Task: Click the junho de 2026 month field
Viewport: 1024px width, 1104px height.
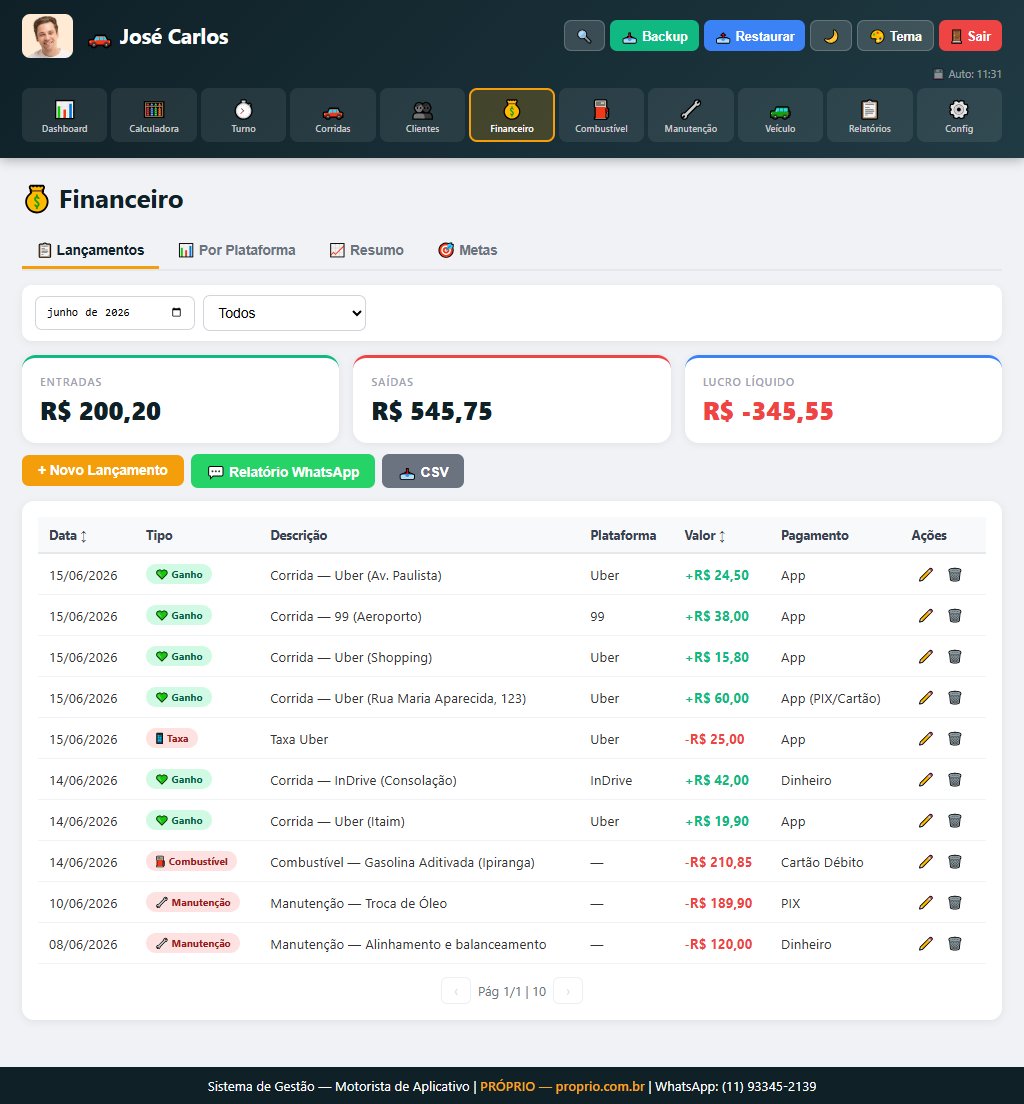Action: click(x=115, y=313)
